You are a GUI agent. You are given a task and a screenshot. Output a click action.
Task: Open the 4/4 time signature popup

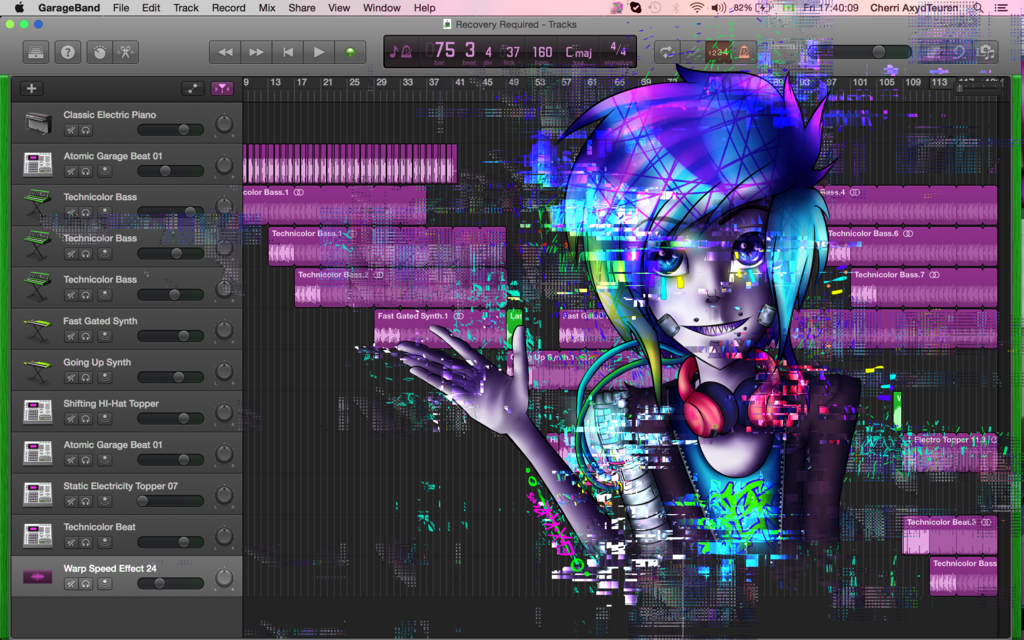pyautogui.click(x=618, y=50)
